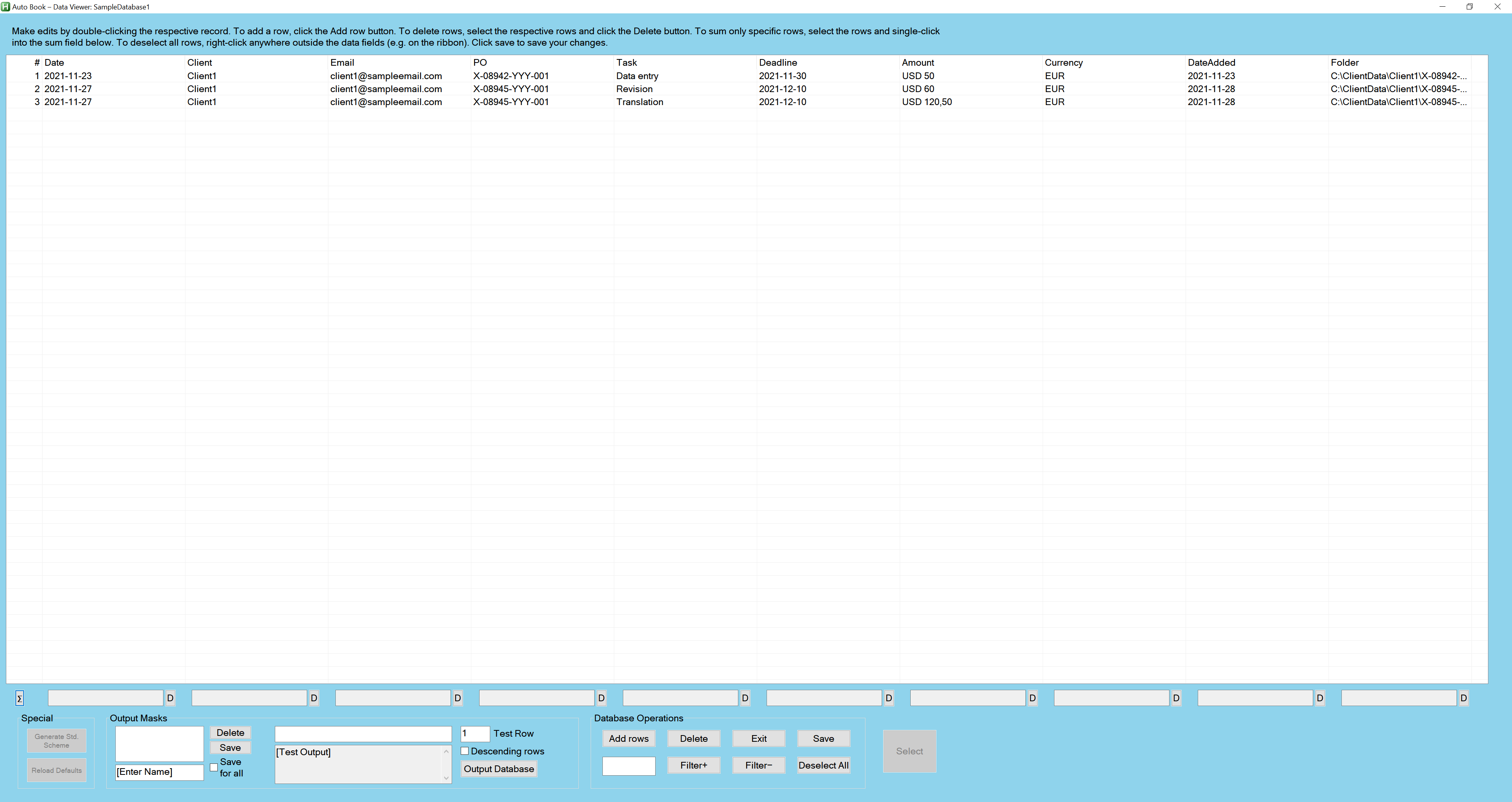This screenshot has width=1512, height=802.
Task: Click into the Enter Name input field
Action: click(x=159, y=772)
